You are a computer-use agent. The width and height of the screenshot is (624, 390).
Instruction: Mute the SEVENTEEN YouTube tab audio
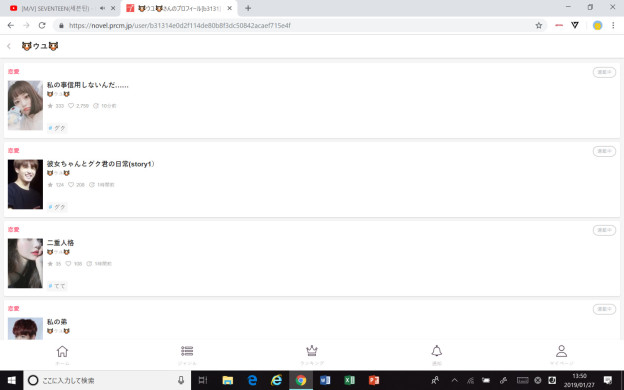103,8
